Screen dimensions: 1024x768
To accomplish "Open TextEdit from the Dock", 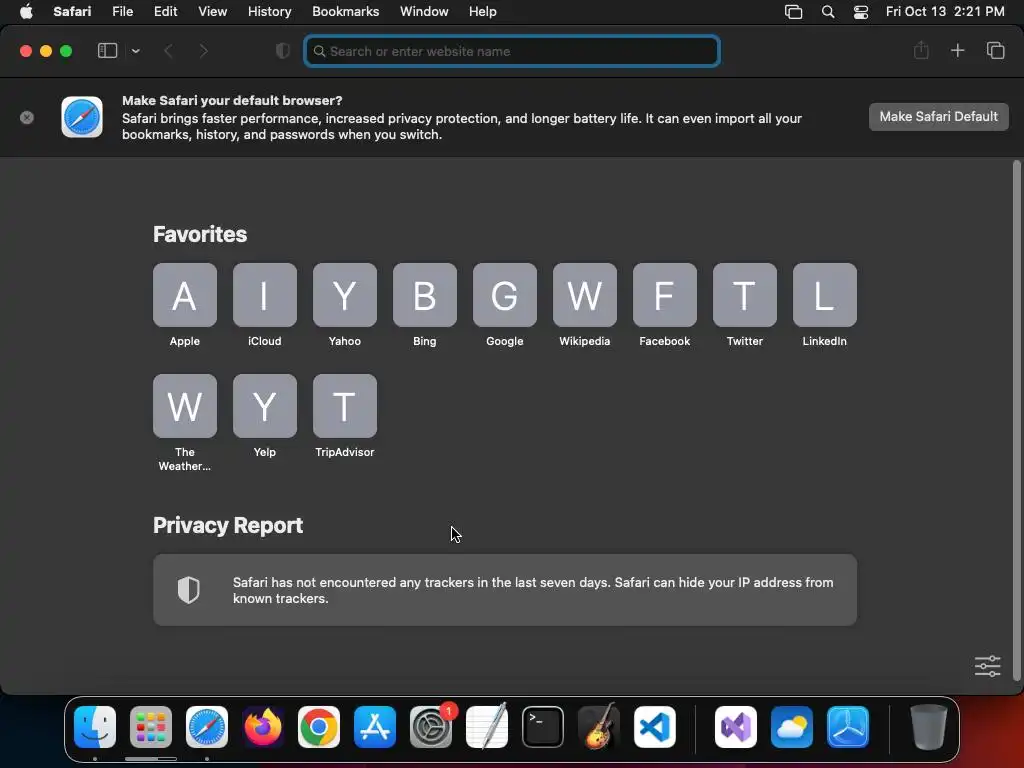I will click(x=487, y=727).
